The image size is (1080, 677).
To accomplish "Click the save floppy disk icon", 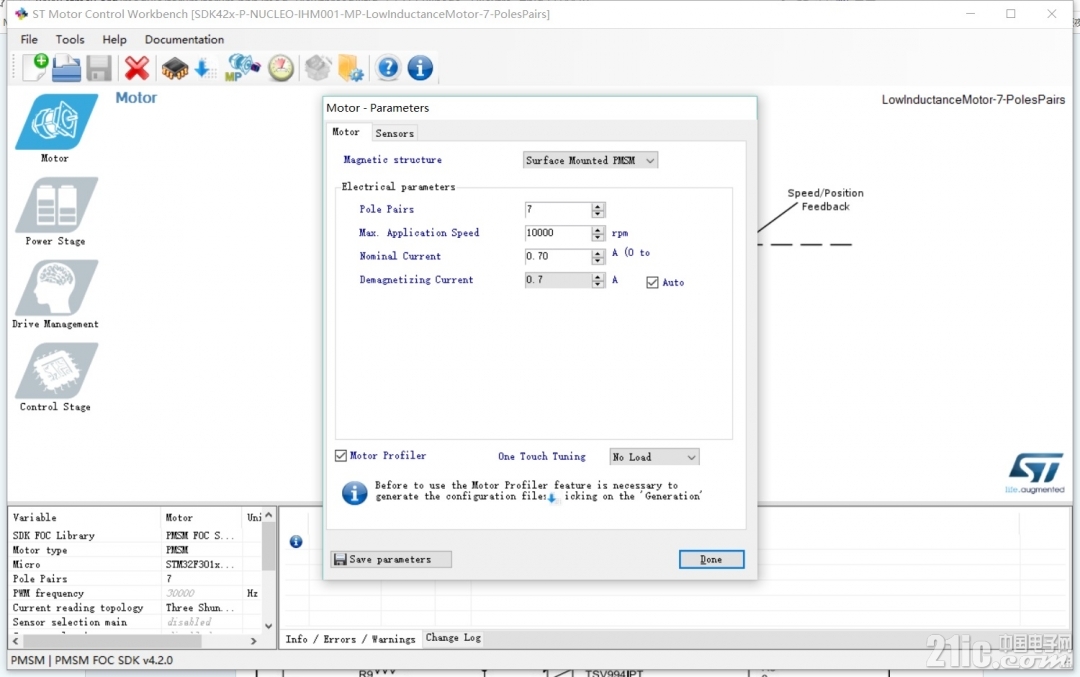I will [x=98, y=68].
